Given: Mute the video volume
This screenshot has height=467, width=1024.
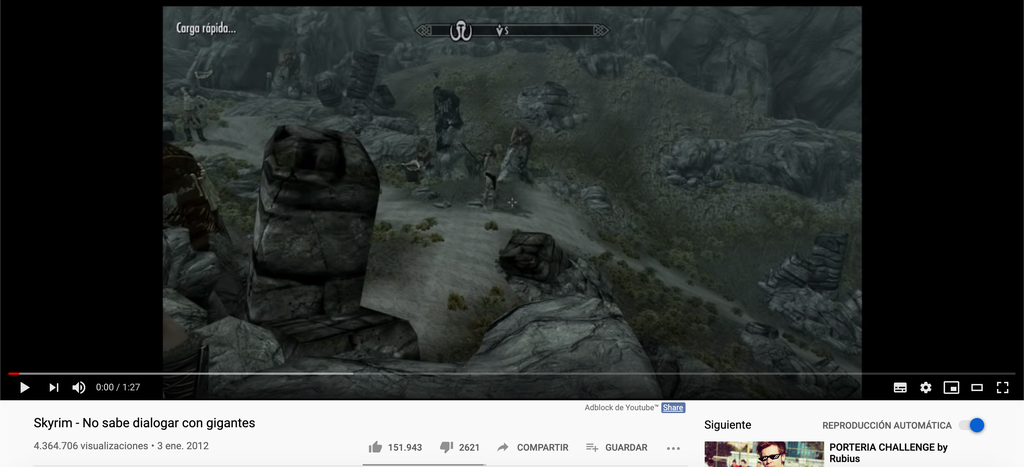Looking at the screenshot, I should point(79,387).
